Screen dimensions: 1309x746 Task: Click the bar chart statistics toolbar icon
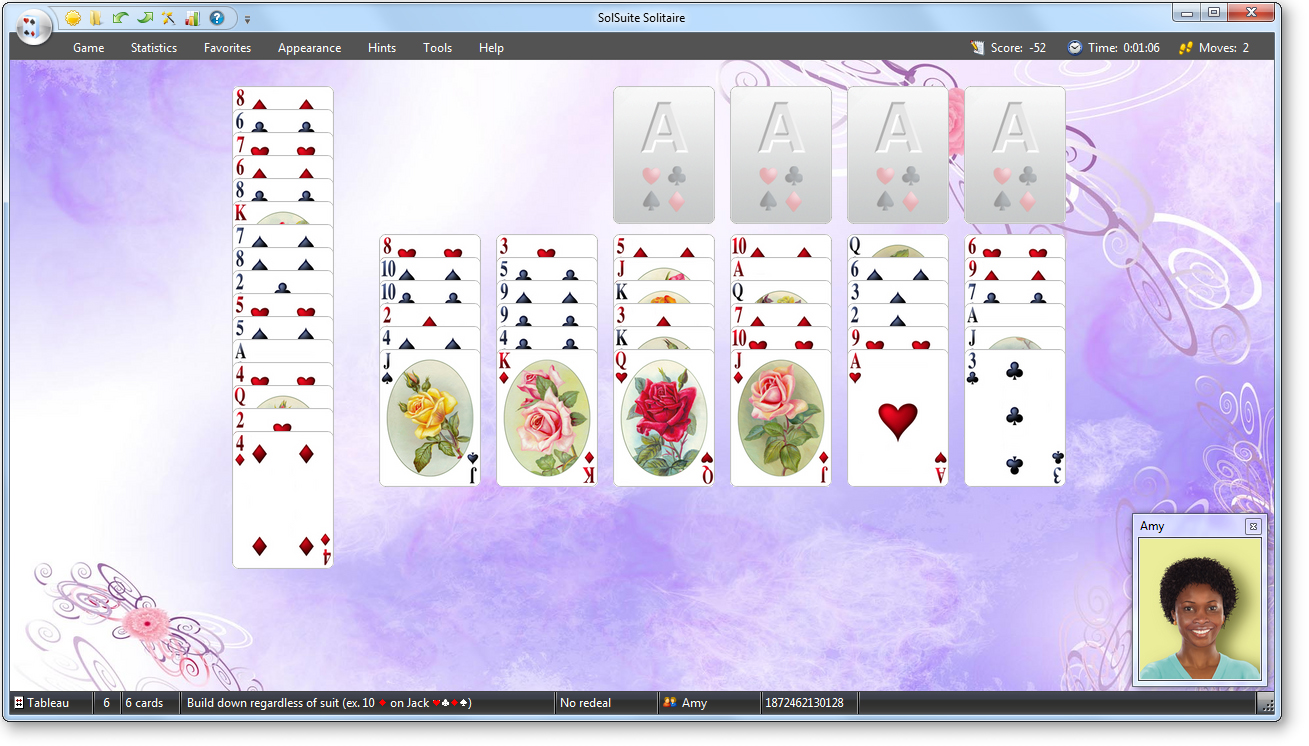coord(192,18)
